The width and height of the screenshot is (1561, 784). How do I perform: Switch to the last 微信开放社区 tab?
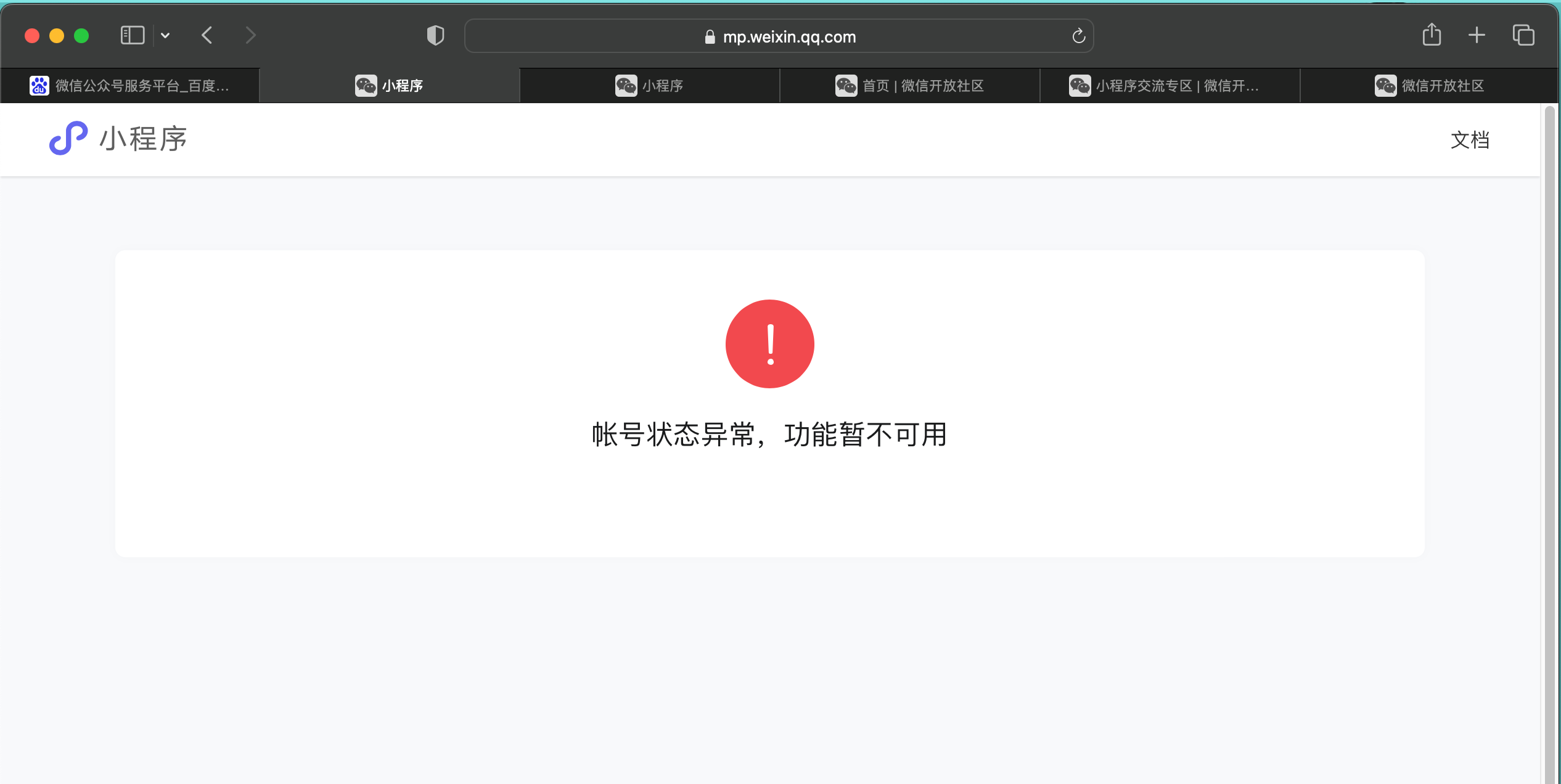pos(1429,86)
